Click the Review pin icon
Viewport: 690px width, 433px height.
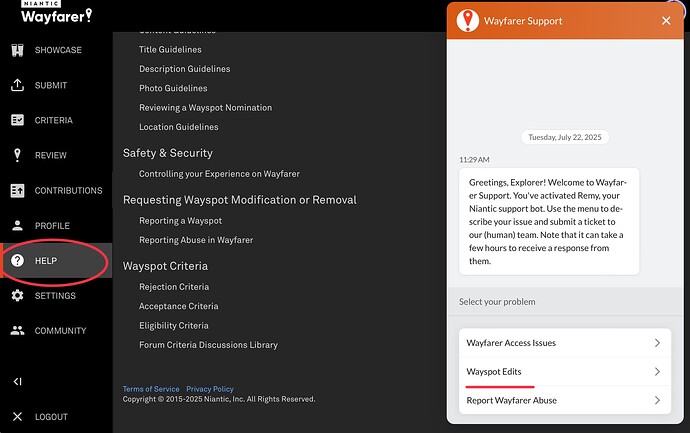tap(17, 155)
